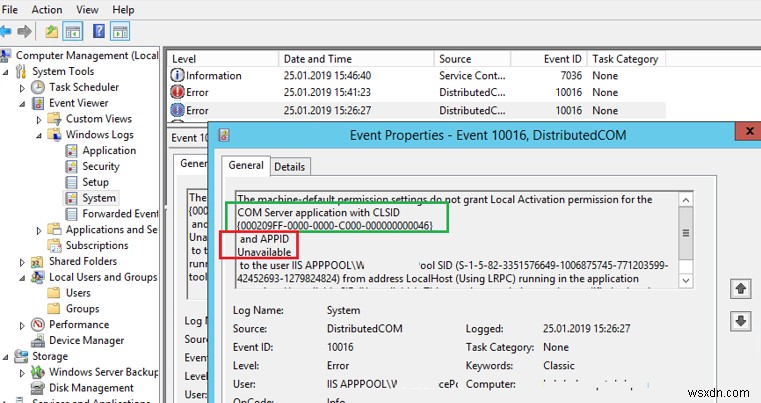Screen dimensions: 761x403
Task: Expand the Windows Server Backup node
Action: pyautogui.click(x=22, y=373)
